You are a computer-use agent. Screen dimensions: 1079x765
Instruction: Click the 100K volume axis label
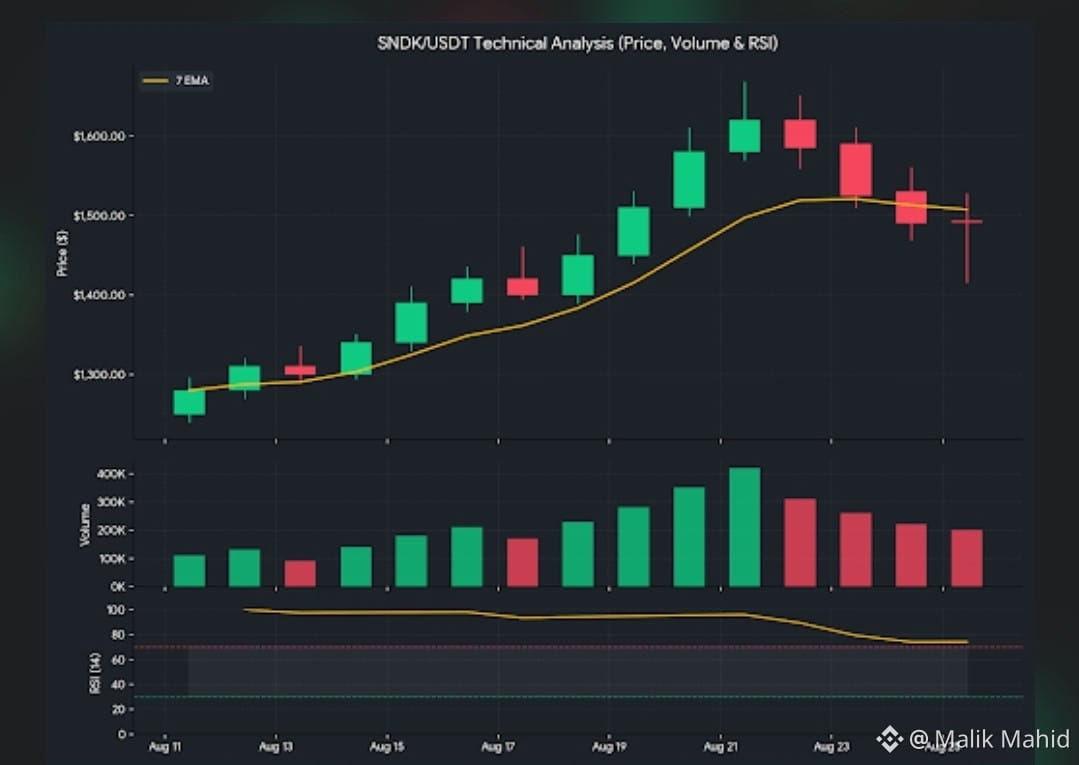pos(112,559)
